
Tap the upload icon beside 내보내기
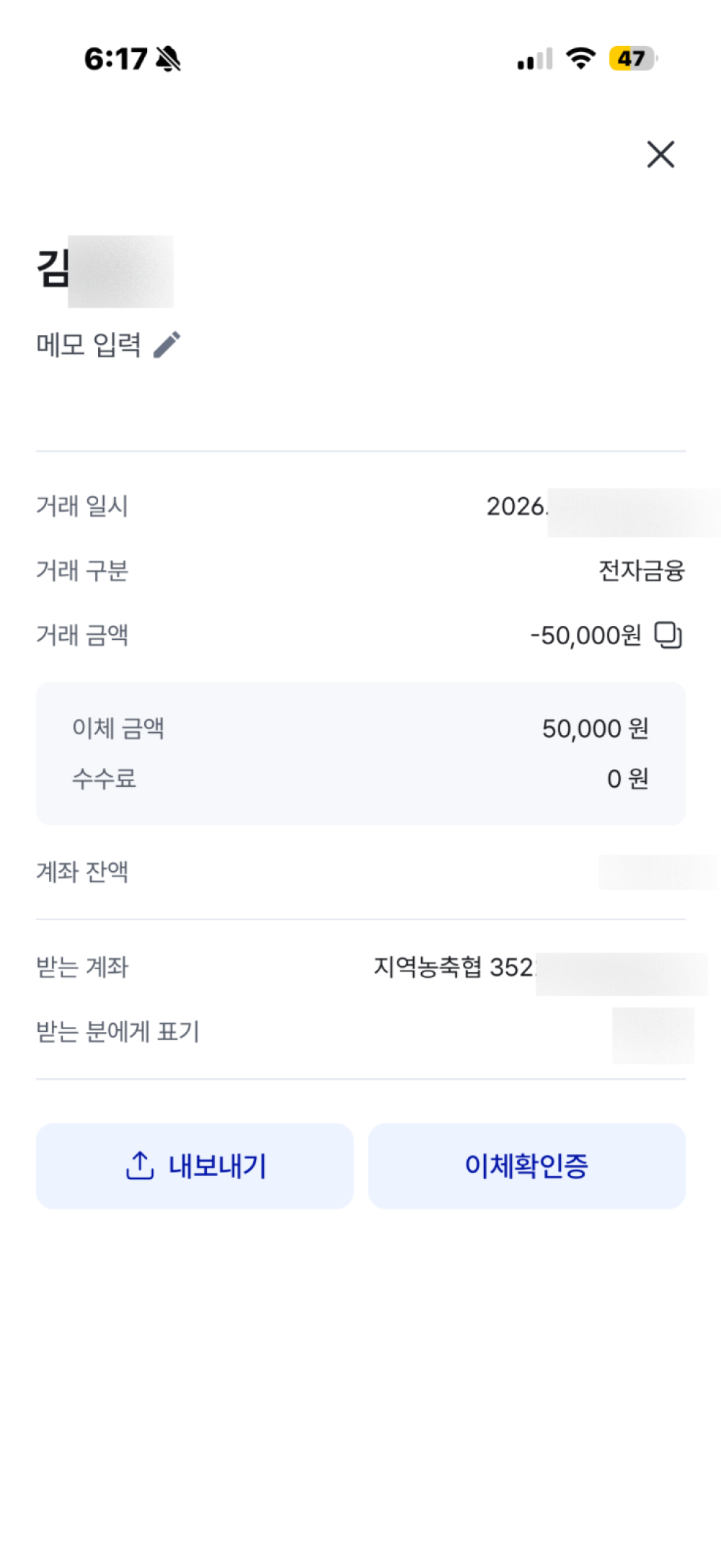tap(140, 1165)
